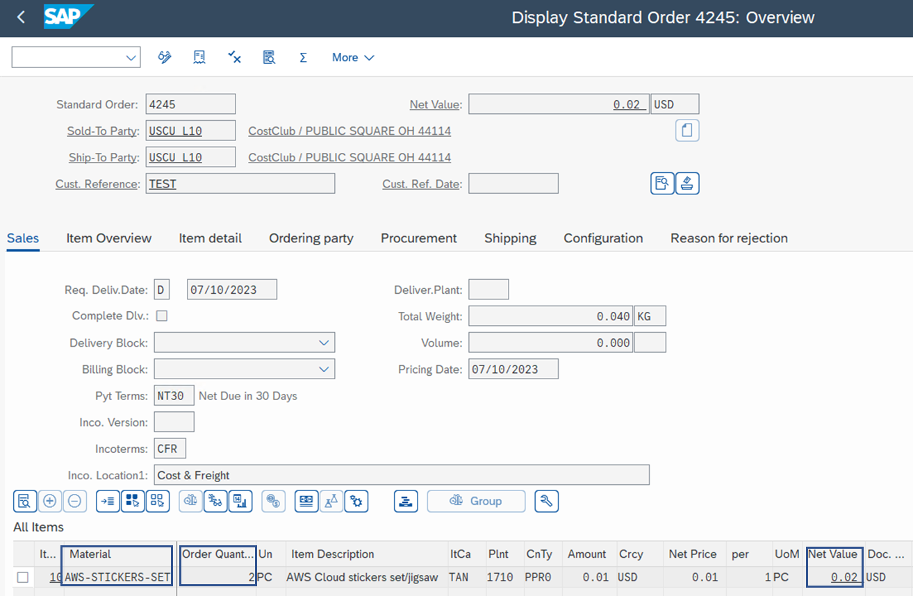Viewport: 914px width, 597px height.
Task: Click the Group button
Action: [x=476, y=501]
